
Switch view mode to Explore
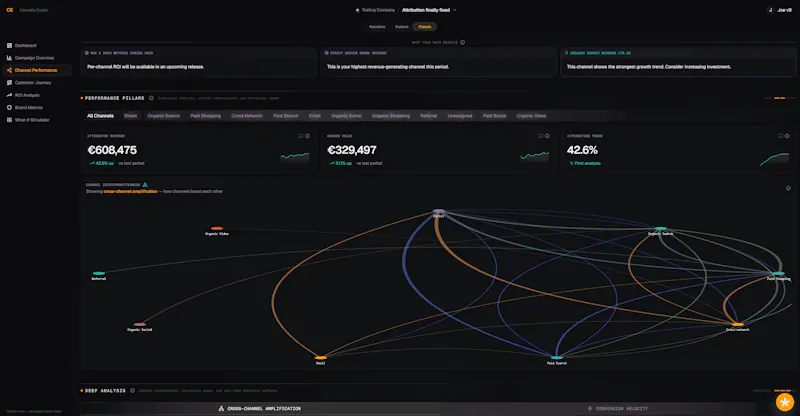402,27
